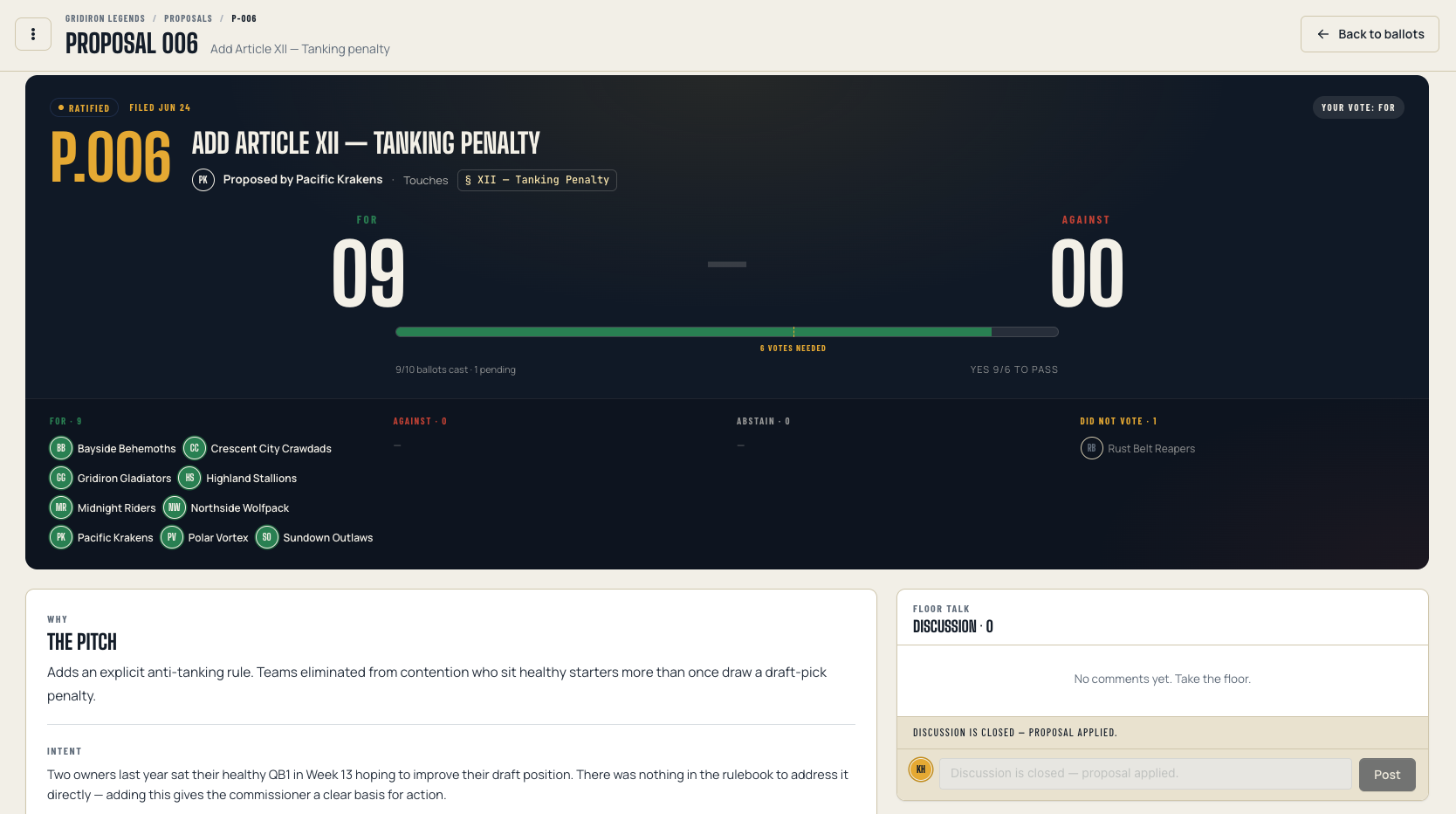
Task: Go to Proposals breadcrumb
Action: coord(189,18)
